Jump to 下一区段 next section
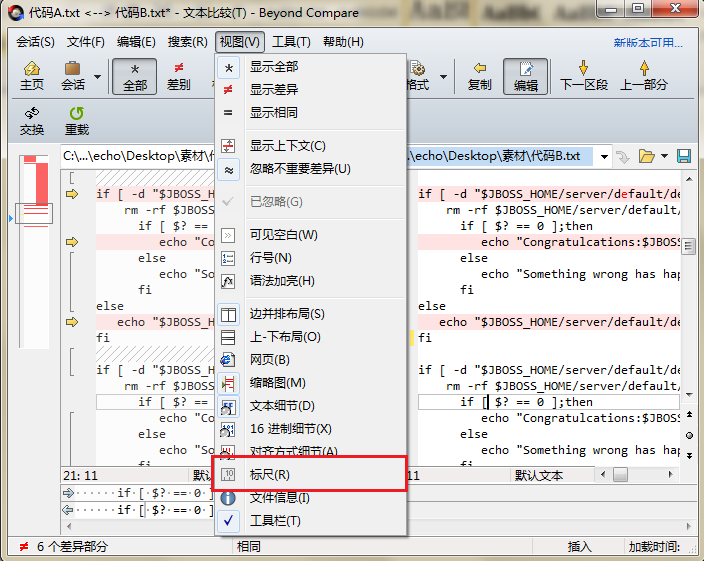Image resolution: width=704 pixels, height=561 pixels. (583, 76)
